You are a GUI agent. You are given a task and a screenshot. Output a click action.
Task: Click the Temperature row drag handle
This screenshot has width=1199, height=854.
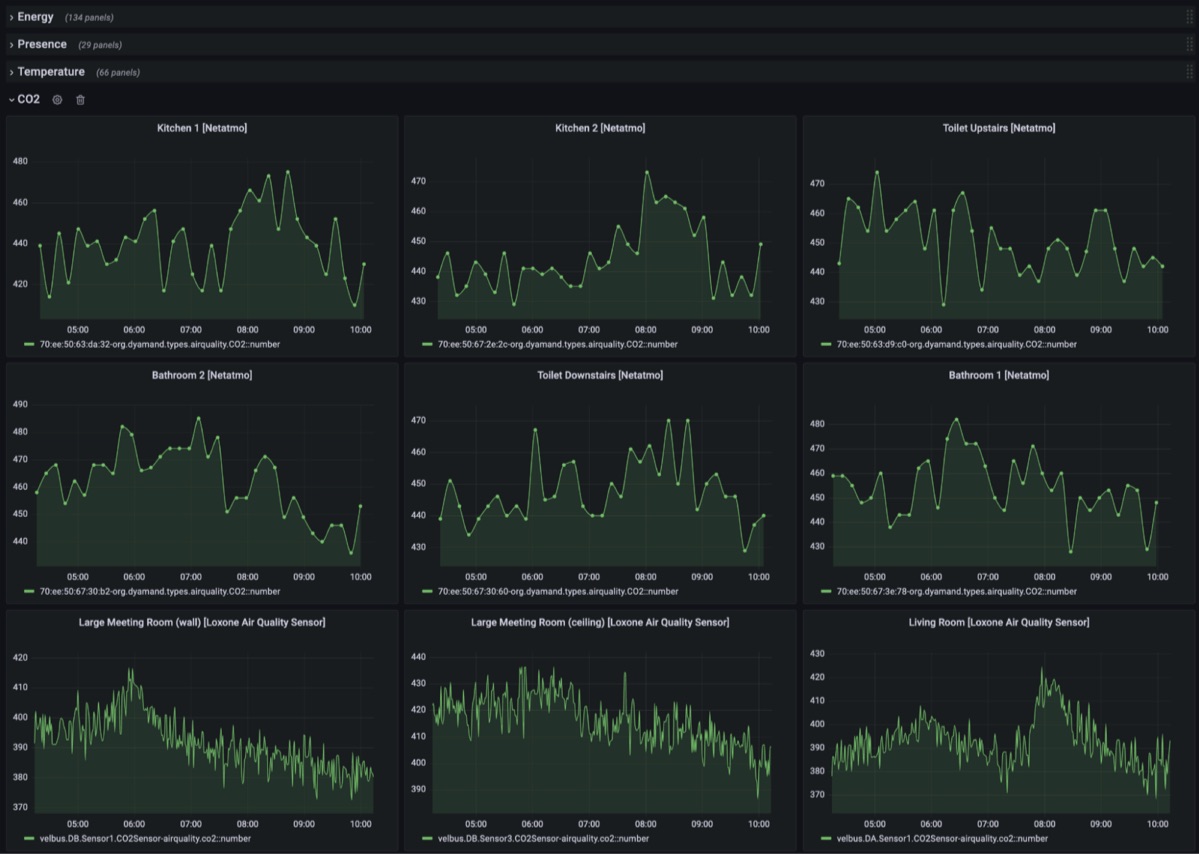pyautogui.click(x=1189, y=72)
